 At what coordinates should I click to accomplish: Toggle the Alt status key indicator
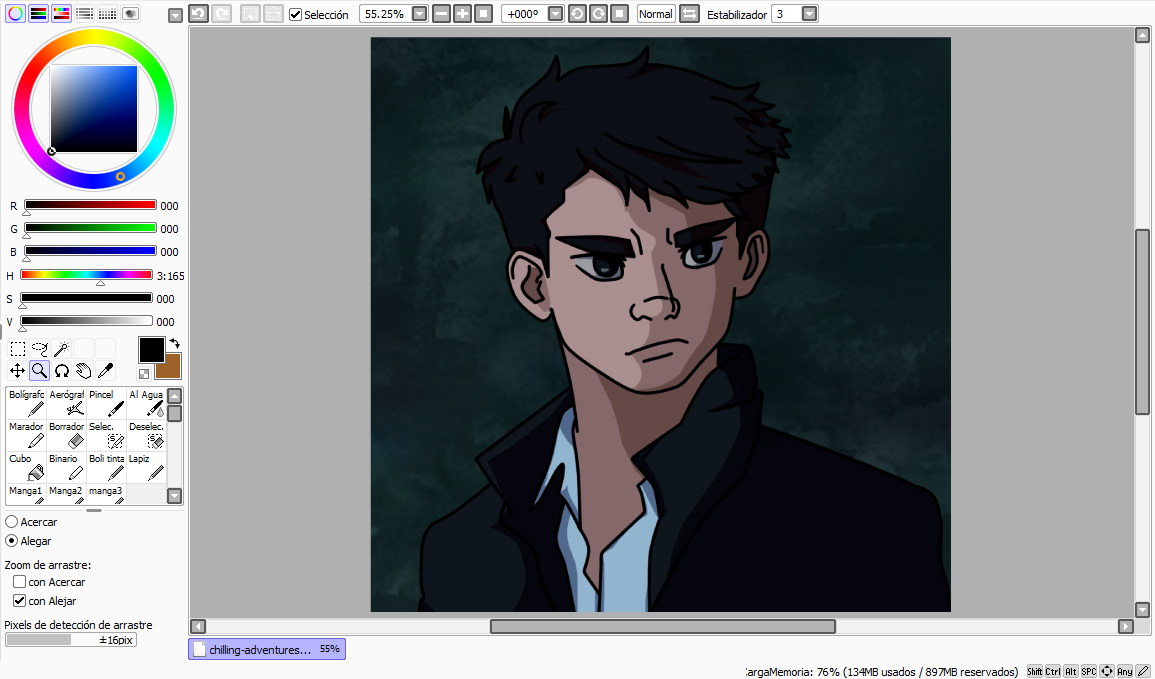(1070, 671)
